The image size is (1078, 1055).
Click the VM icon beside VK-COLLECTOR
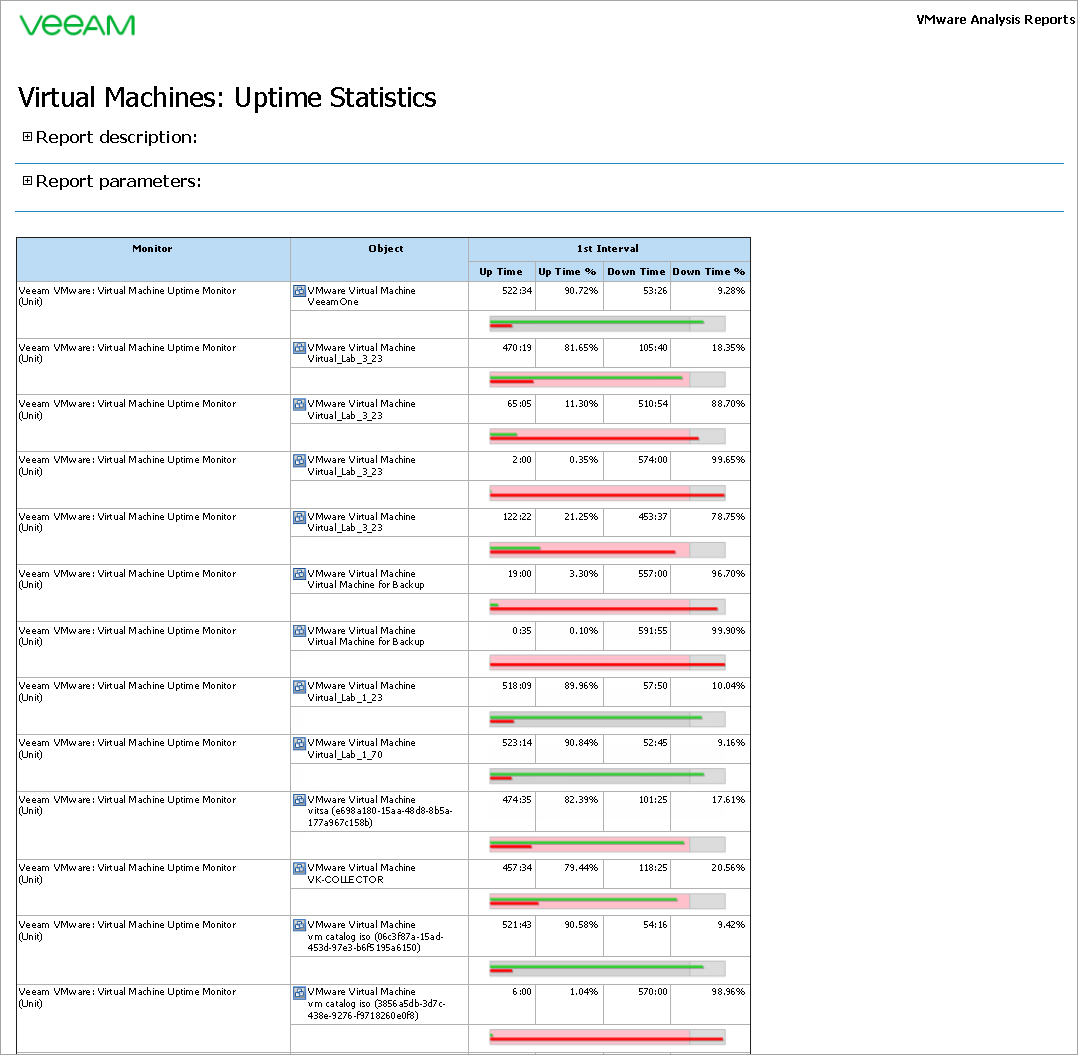point(299,868)
